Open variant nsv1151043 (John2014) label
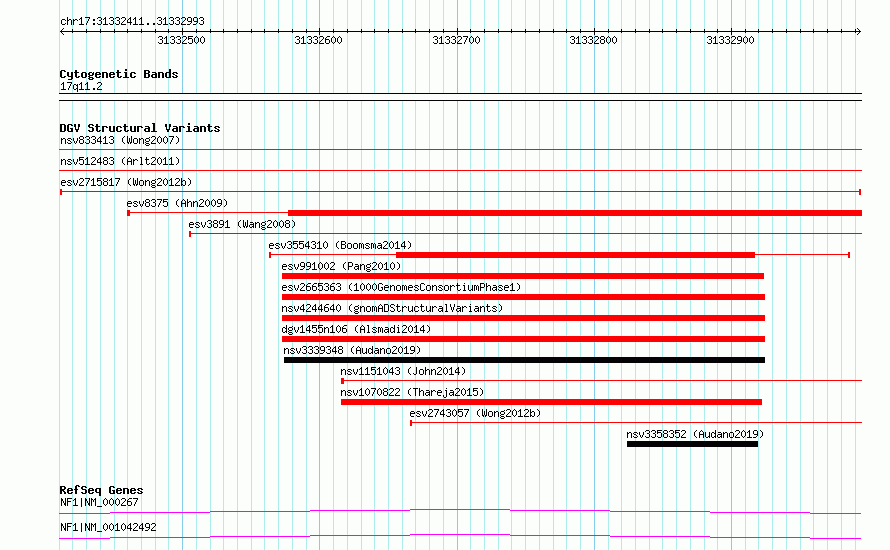Image resolution: width=890 pixels, height=550 pixels. [403, 371]
